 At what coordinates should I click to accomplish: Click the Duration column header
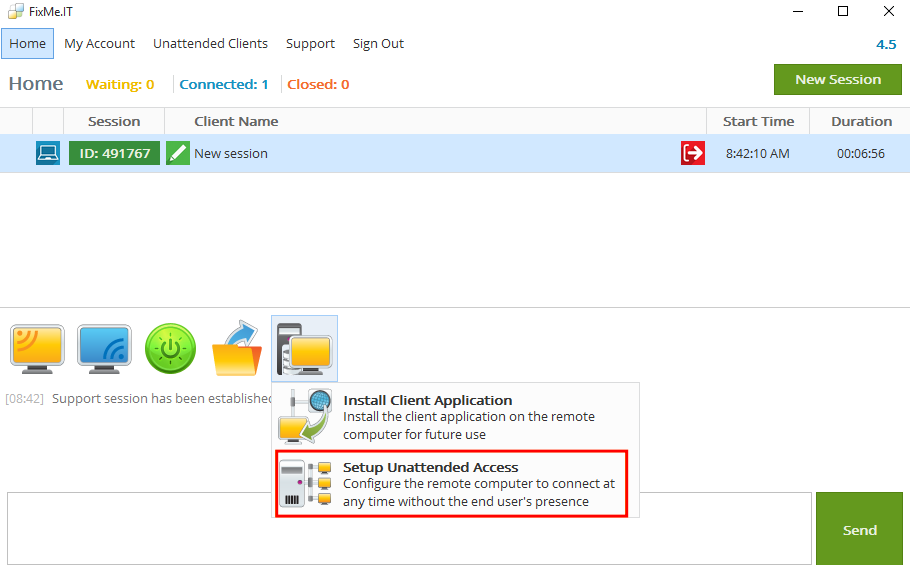(861, 121)
